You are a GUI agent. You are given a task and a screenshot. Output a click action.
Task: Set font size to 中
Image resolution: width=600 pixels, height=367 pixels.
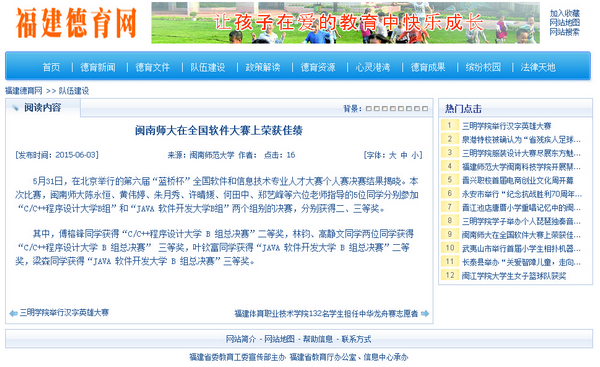[404, 155]
